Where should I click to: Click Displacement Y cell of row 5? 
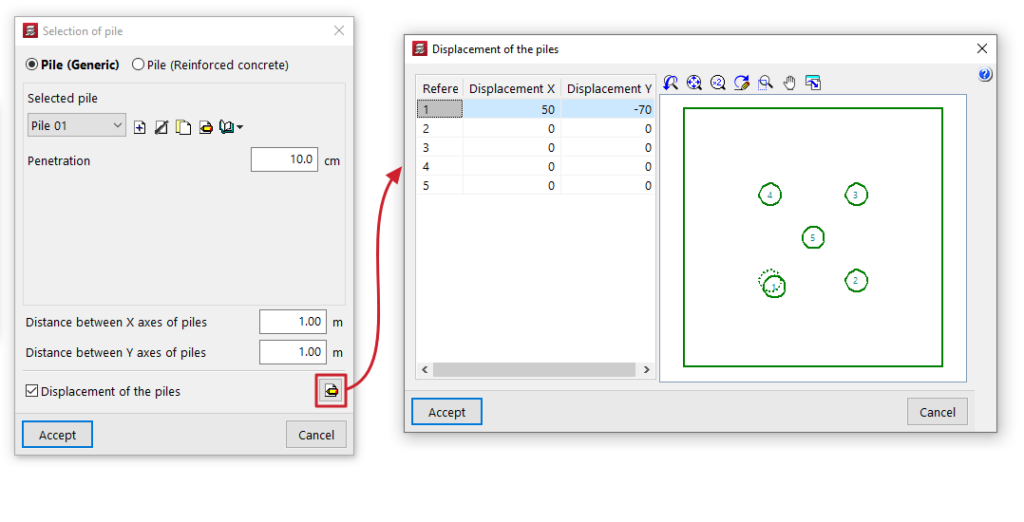[608, 186]
